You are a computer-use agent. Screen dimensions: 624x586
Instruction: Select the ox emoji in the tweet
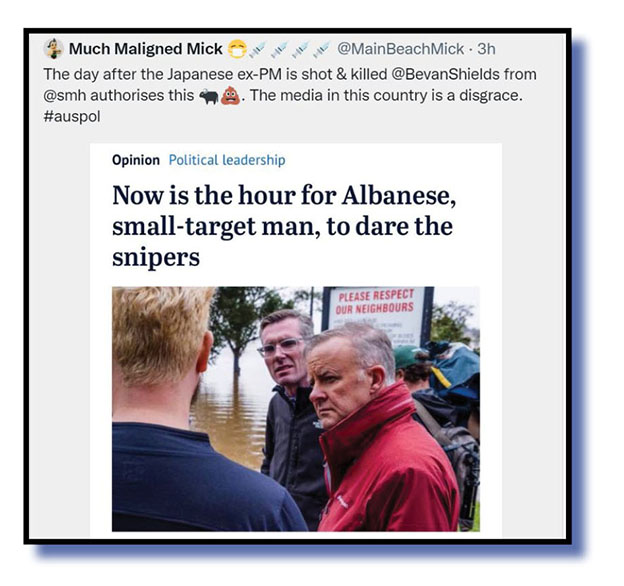click(x=209, y=97)
